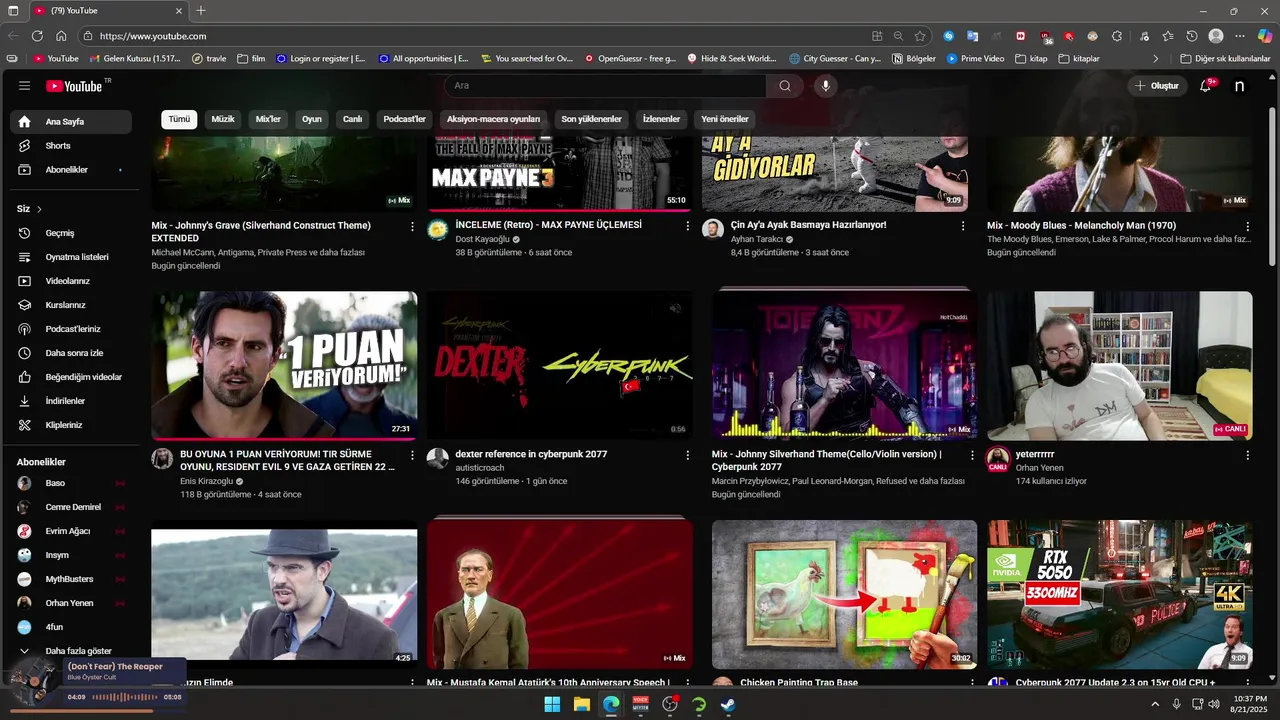Screen dimensions: 1280x720
Task: Open the account avatar menu
Action: tap(1240, 86)
